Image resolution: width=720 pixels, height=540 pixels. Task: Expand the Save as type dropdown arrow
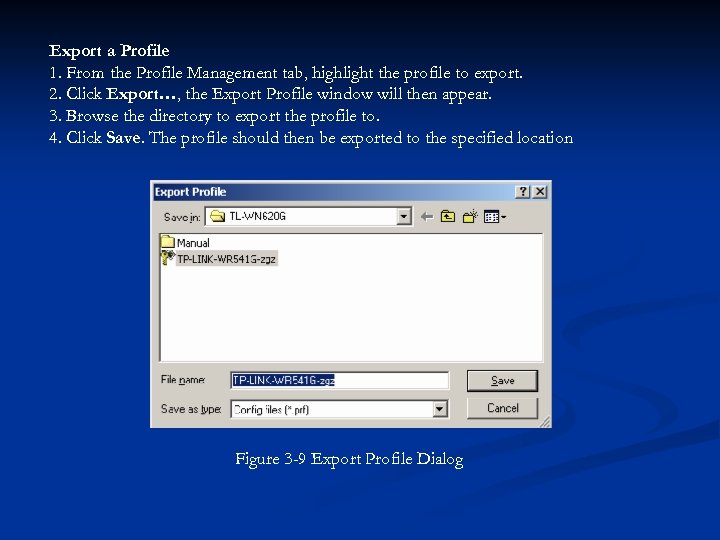pyautogui.click(x=439, y=409)
